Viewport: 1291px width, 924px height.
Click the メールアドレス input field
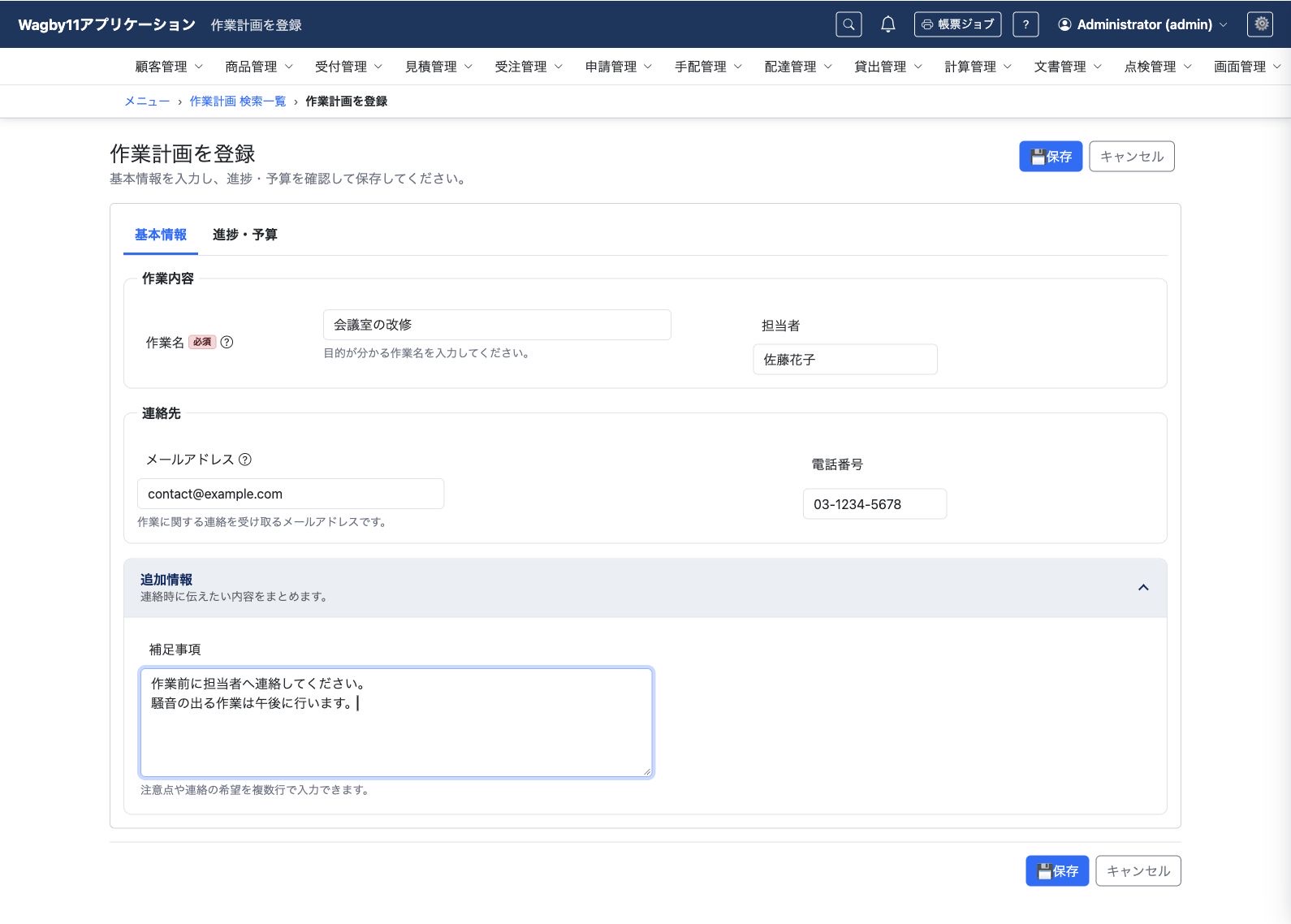click(x=291, y=494)
